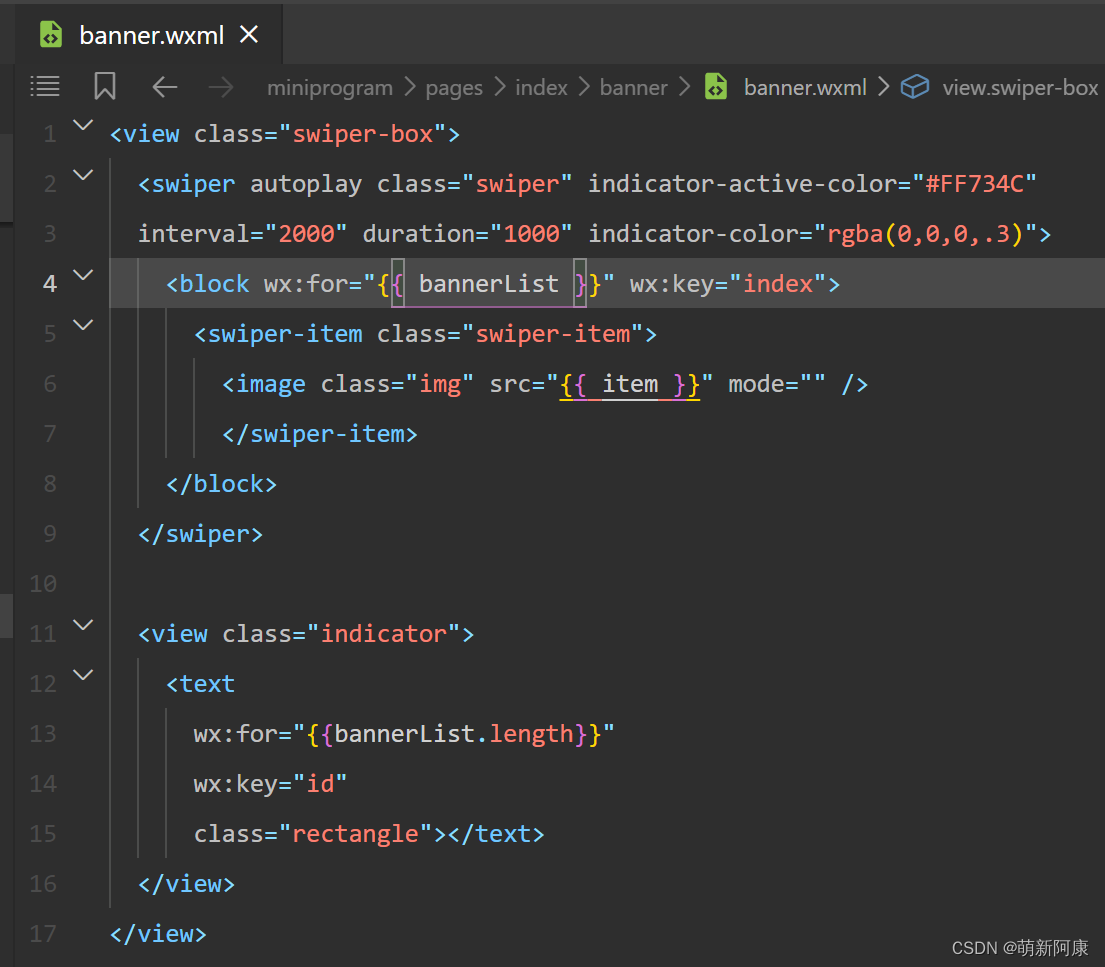1105x967 pixels.
Task: Collapse the swiper-item fold at line 5
Action: [x=83, y=325]
